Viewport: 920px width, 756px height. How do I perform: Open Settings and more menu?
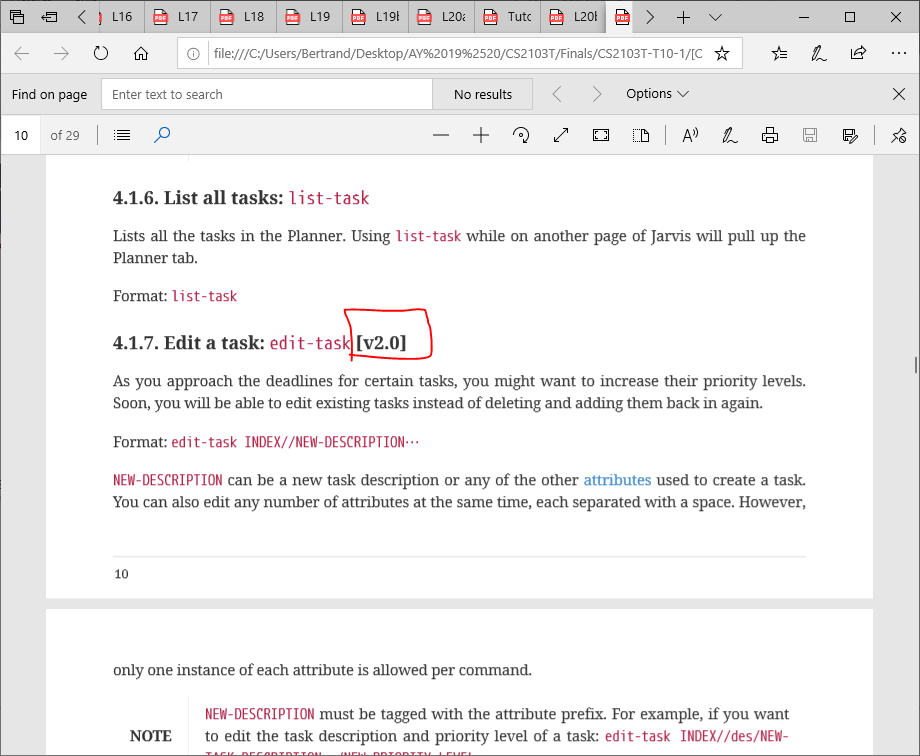tap(898, 53)
